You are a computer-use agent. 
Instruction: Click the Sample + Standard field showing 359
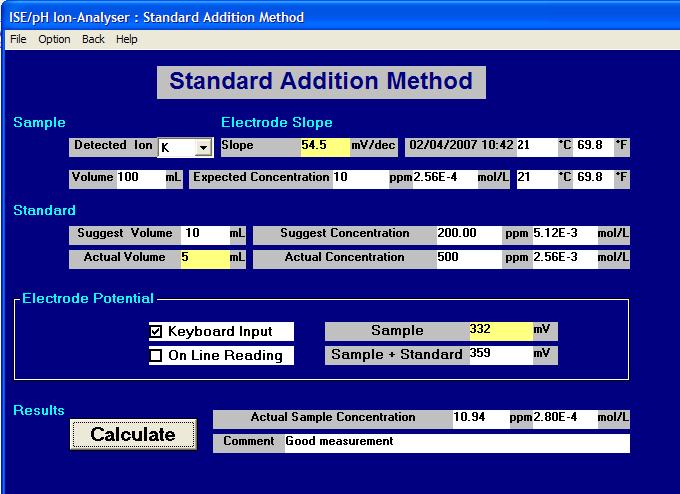click(501, 355)
